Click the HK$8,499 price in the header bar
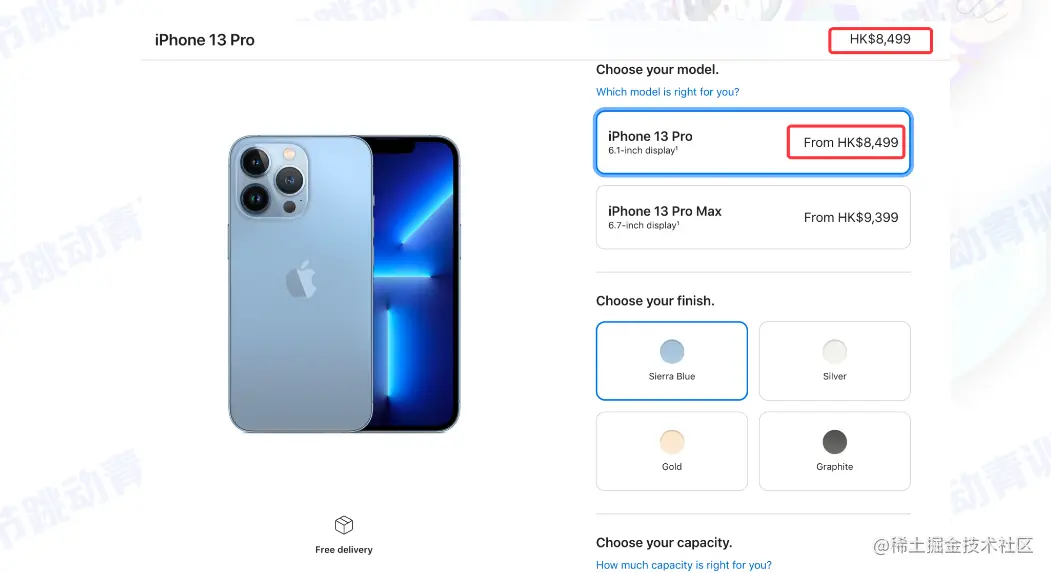1051x573 pixels. click(x=880, y=40)
